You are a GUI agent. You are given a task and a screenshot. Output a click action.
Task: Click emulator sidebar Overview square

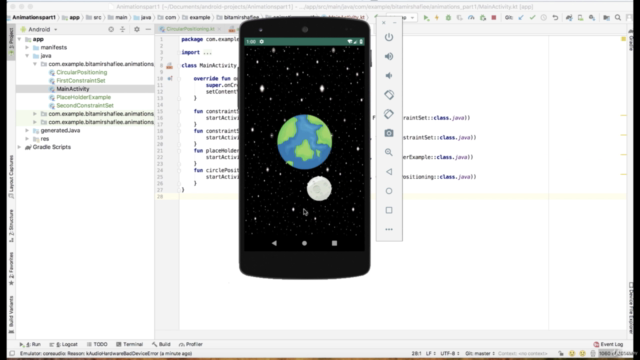(389, 210)
